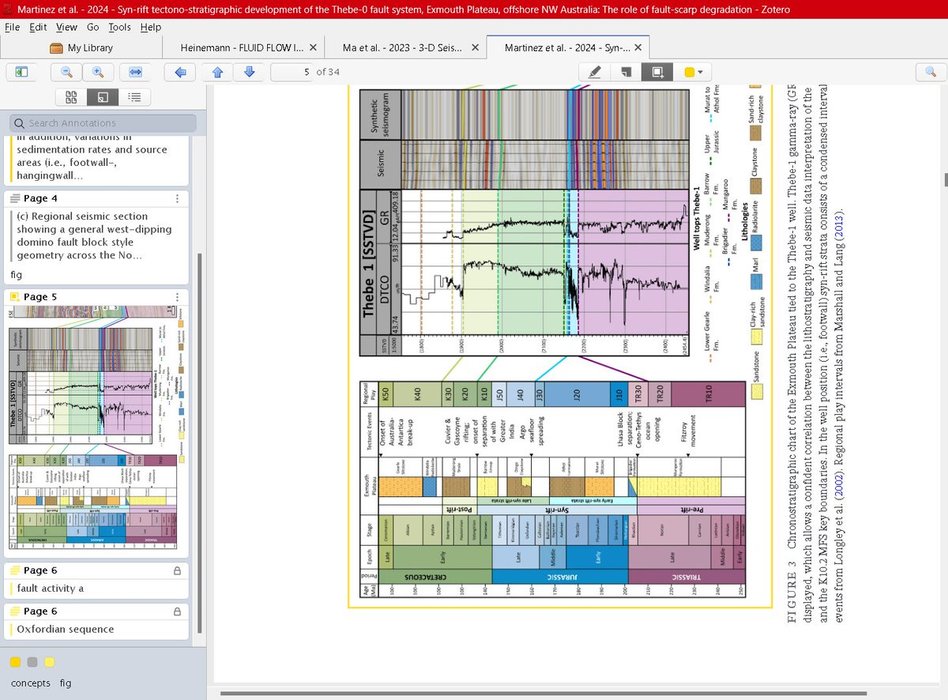The image size is (948, 700).
Task: Click lock icon on 'fault activity a' annotation
Action: (x=177, y=571)
